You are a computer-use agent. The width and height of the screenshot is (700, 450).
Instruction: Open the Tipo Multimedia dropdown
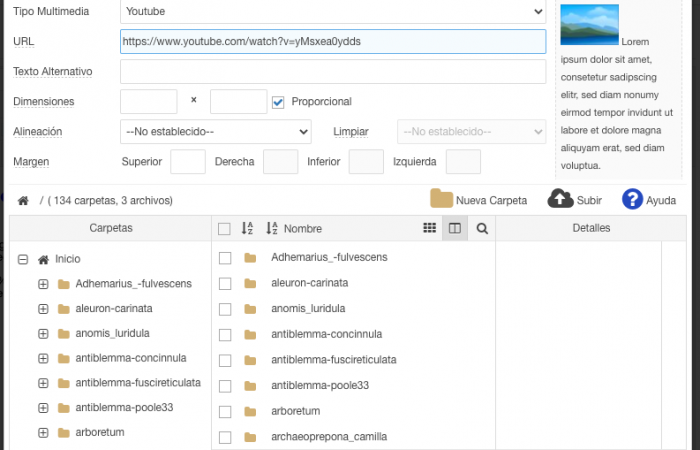tap(332, 12)
